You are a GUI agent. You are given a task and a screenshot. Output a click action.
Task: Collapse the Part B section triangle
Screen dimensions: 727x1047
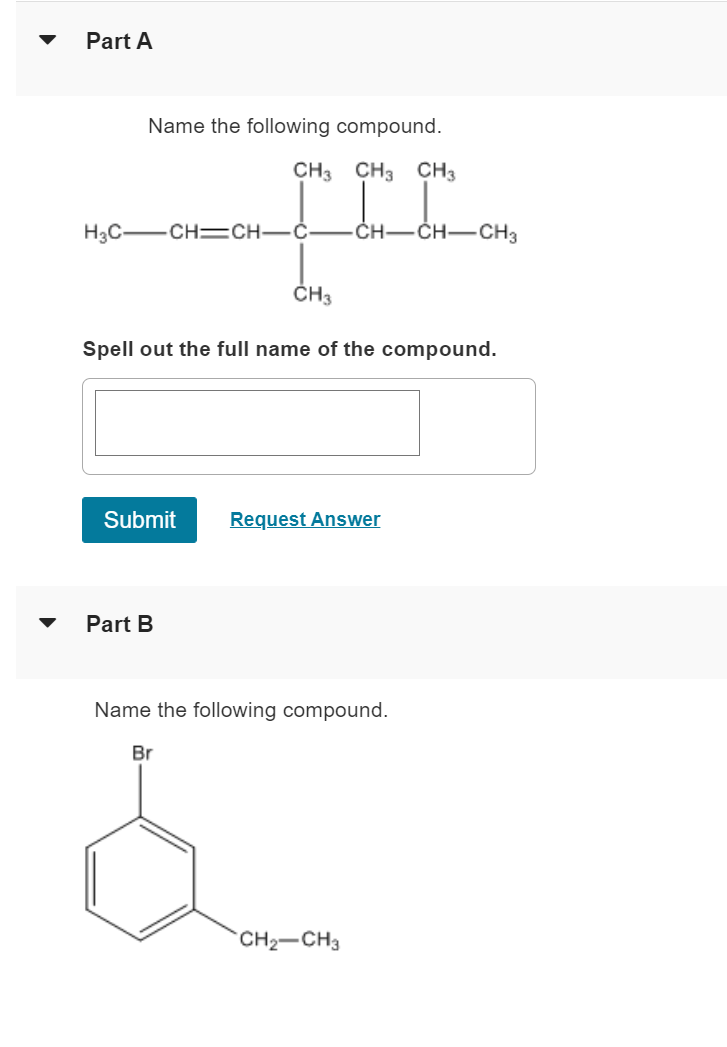(47, 623)
